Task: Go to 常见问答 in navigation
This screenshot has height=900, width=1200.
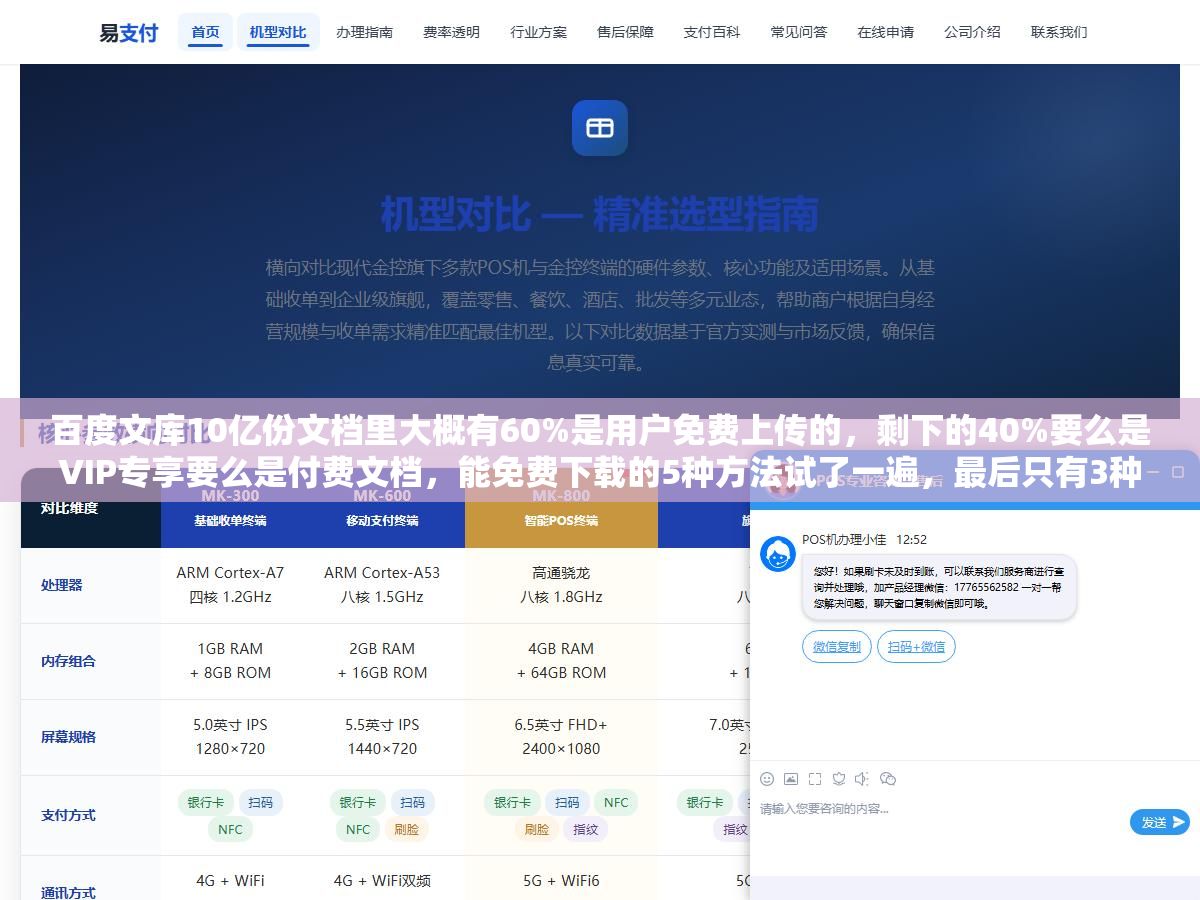Action: tap(799, 32)
